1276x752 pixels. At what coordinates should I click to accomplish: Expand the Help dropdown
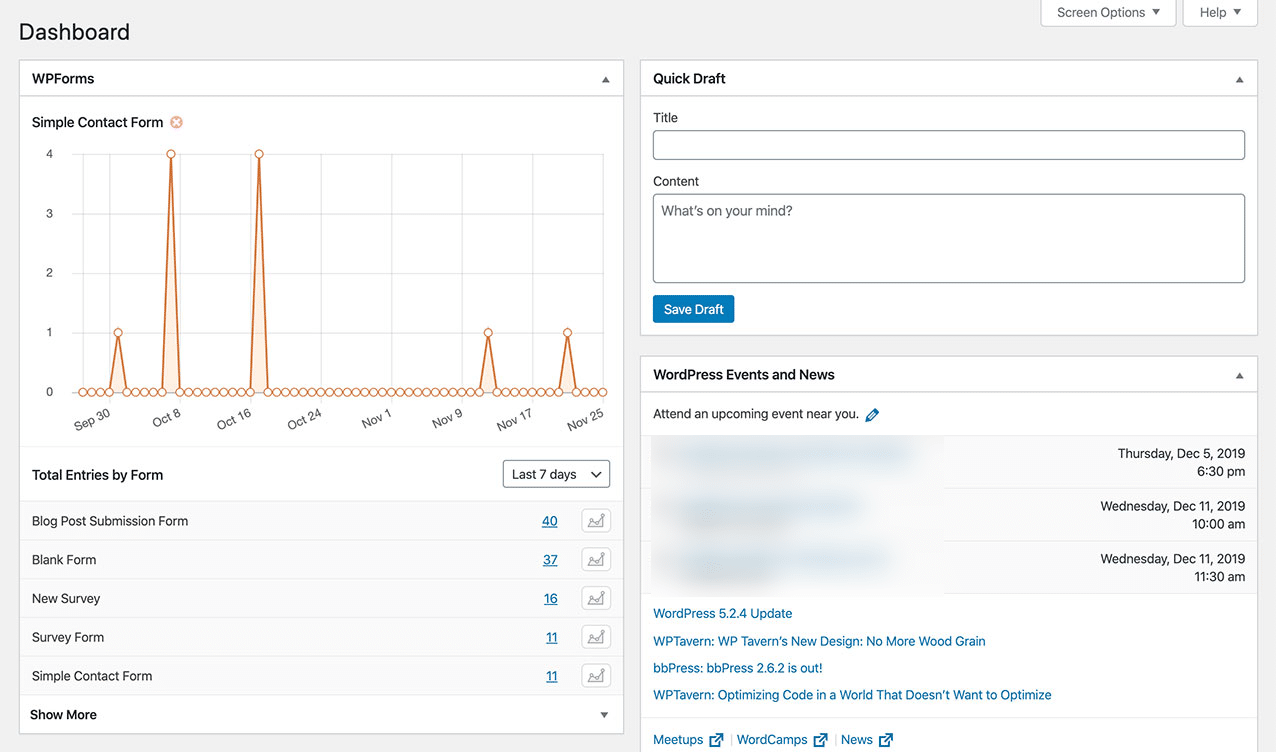coord(1219,12)
